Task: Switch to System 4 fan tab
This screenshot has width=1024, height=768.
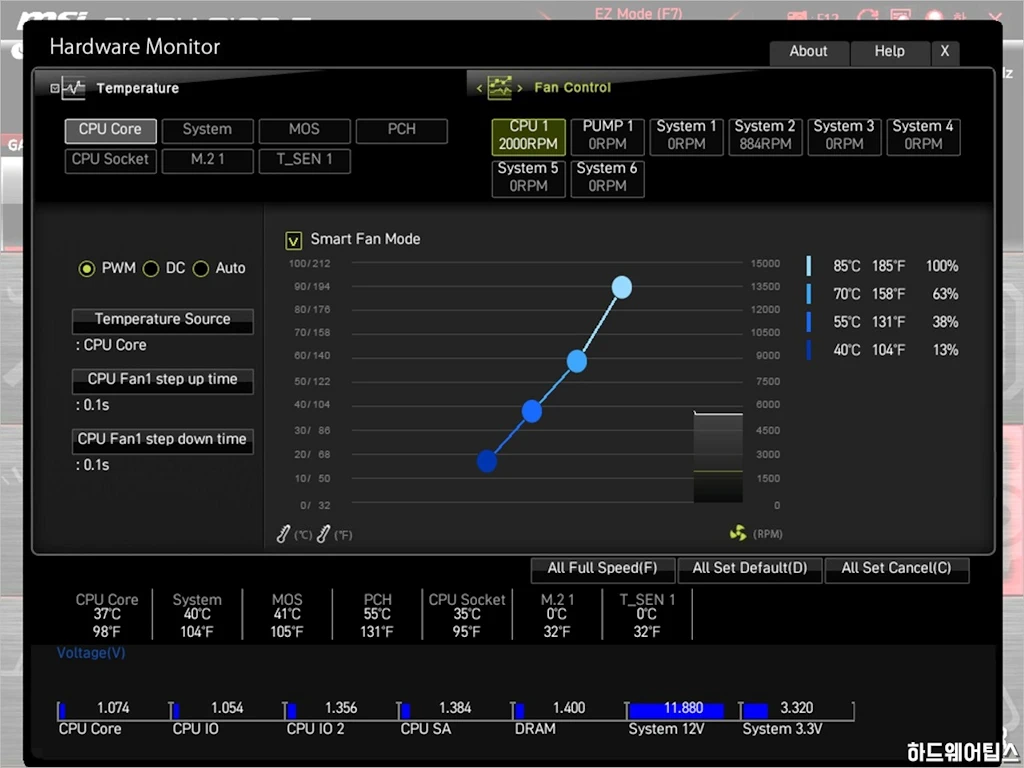Action: pos(923,136)
